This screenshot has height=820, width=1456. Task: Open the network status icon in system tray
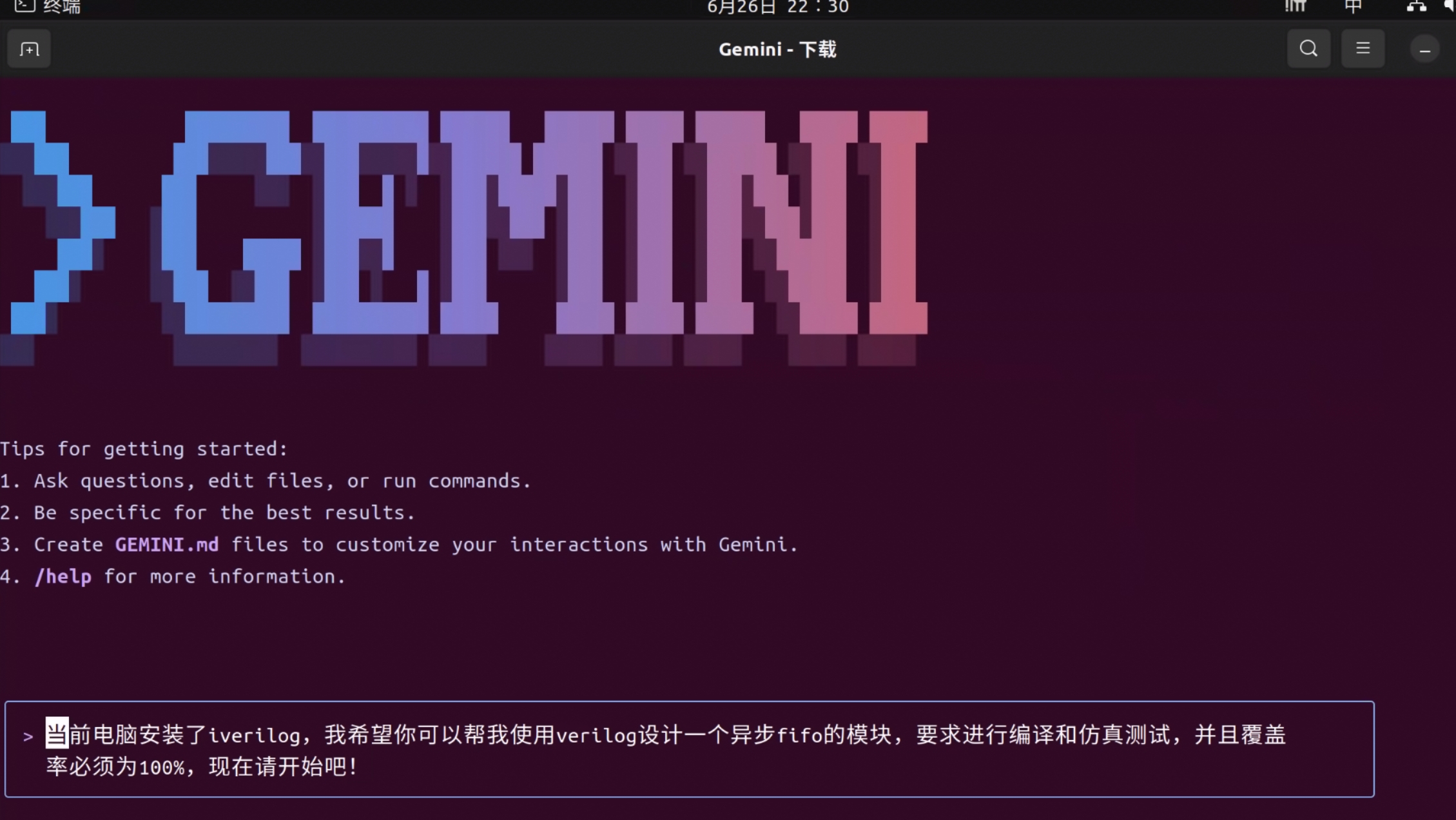pyautogui.click(x=1416, y=6)
